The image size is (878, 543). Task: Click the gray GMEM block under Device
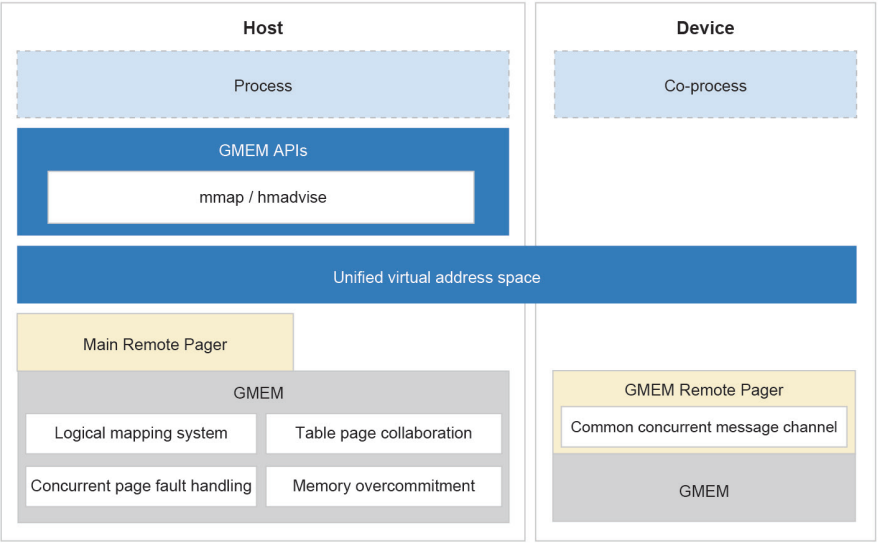click(x=704, y=490)
